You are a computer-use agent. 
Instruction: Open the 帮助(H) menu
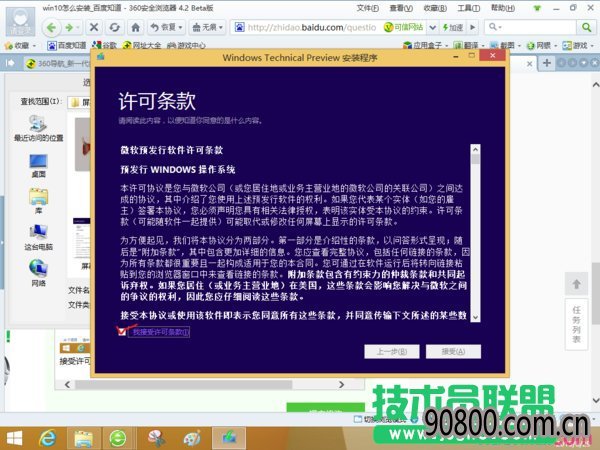[x=502, y=8]
